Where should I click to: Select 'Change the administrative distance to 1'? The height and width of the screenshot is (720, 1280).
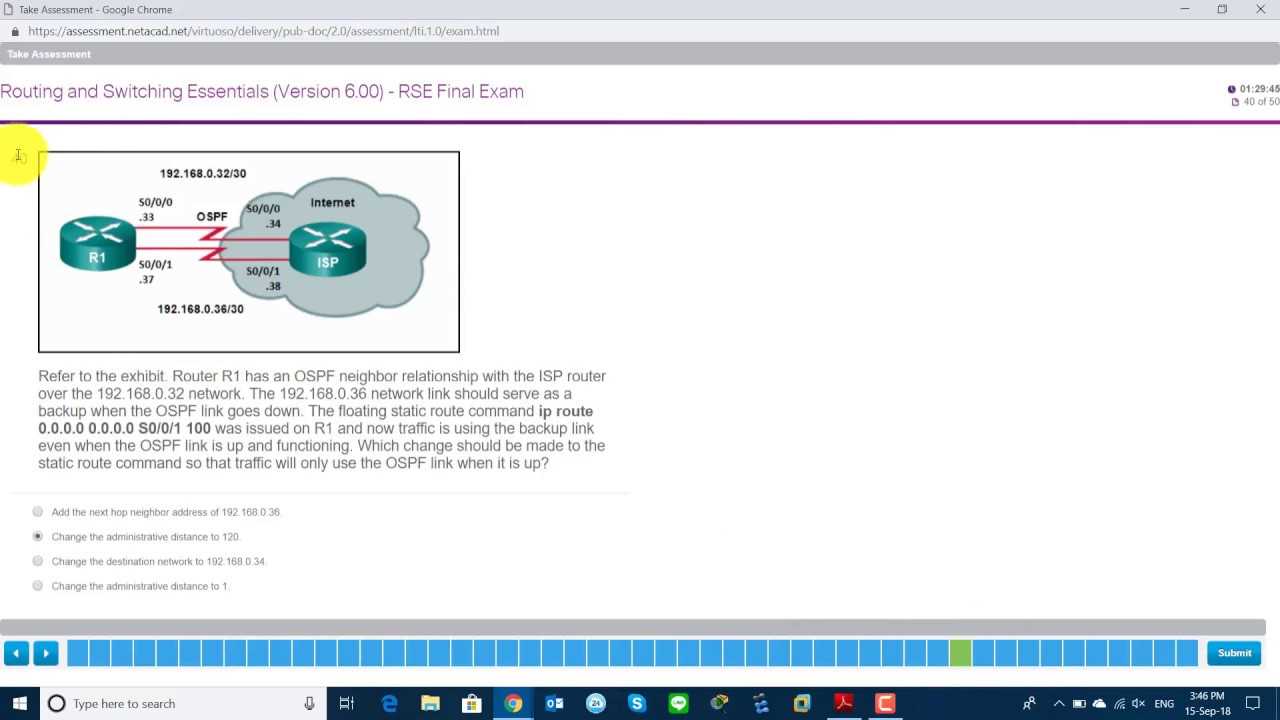(38, 585)
